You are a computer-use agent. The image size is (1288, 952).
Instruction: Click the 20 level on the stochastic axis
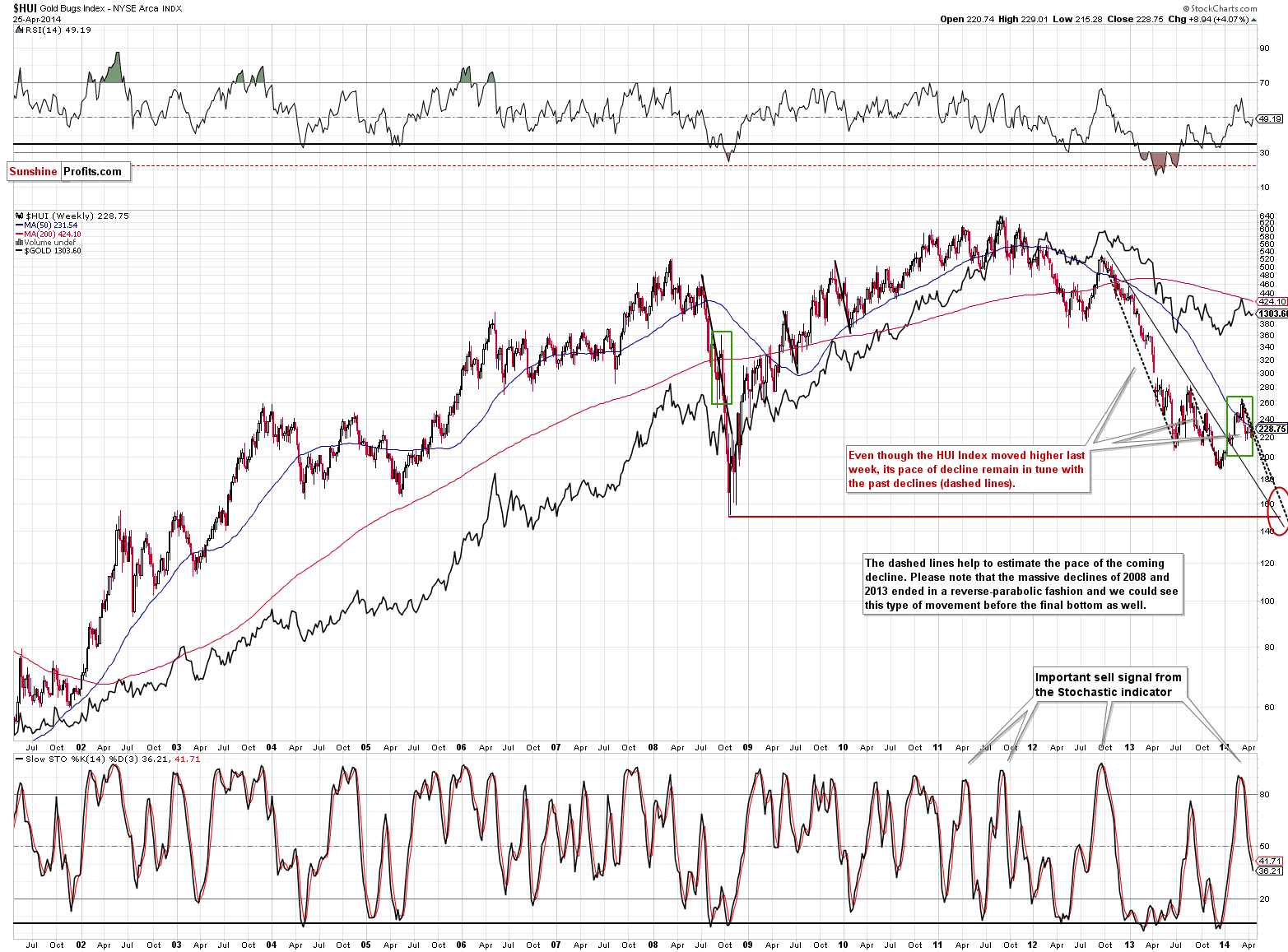click(1264, 899)
